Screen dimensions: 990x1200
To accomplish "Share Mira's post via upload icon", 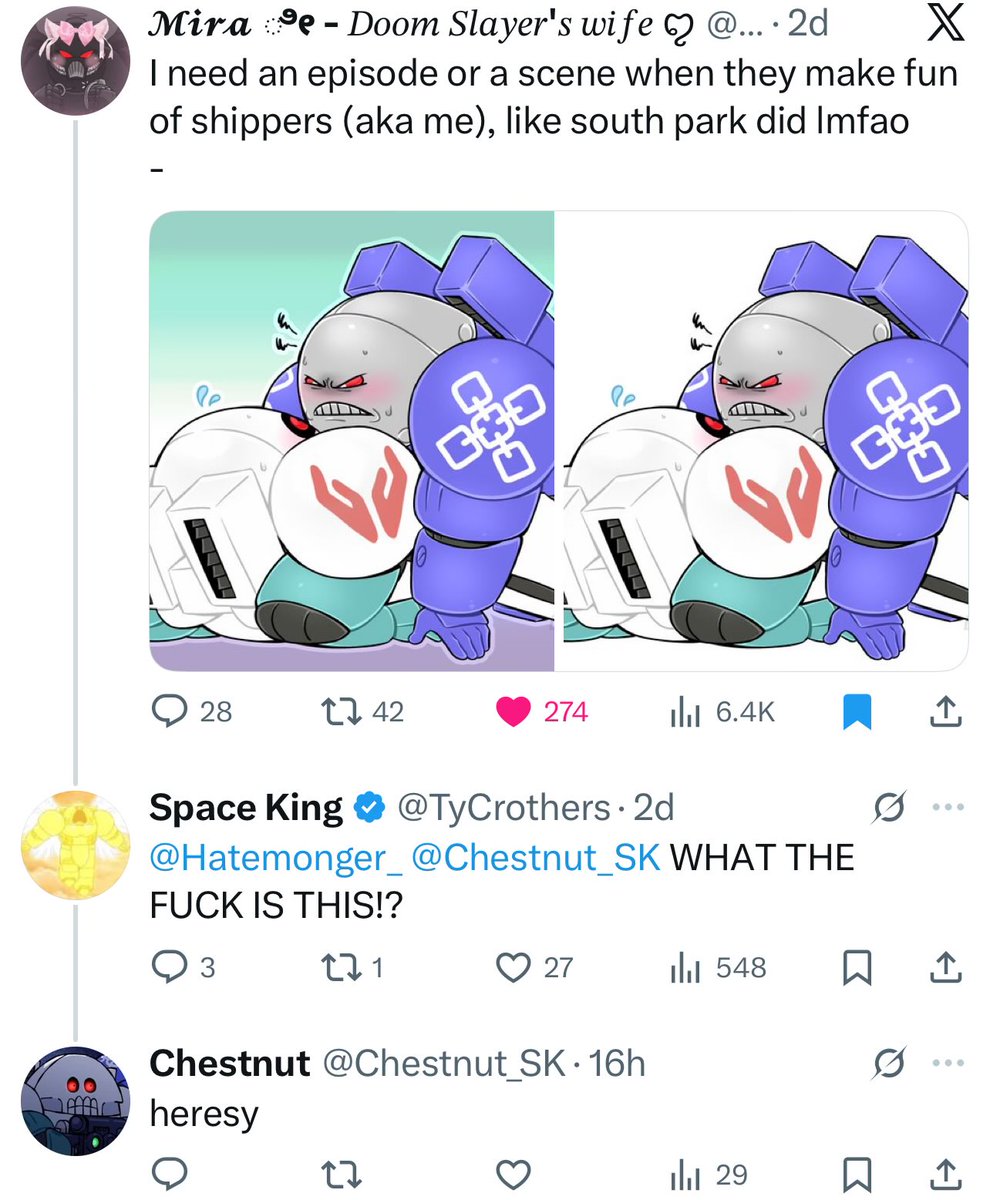I will click(946, 711).
